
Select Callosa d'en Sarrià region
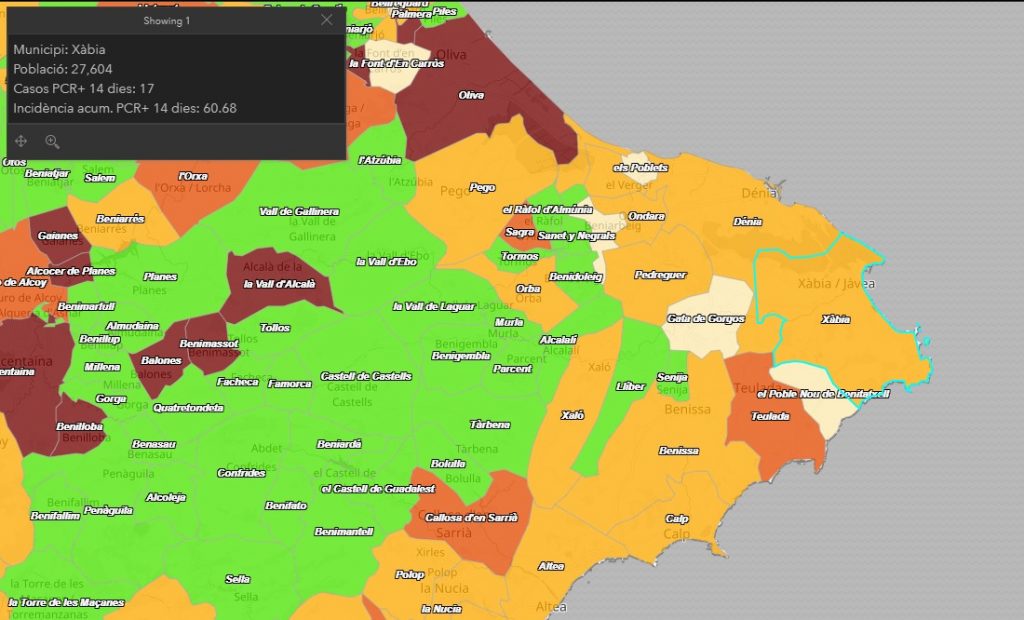coord(471,517)
